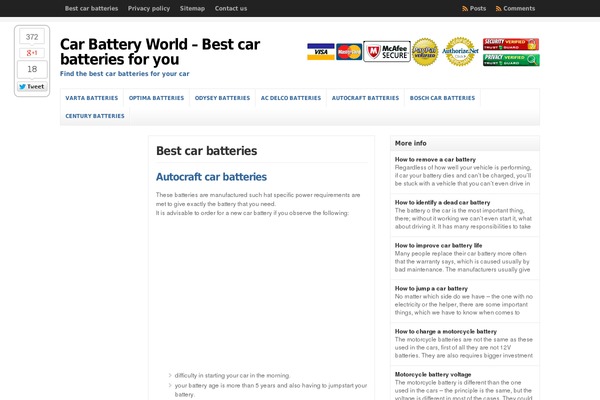Click the MasterCard badge
The image size is (600, 400).
click(x=349, y=52)
